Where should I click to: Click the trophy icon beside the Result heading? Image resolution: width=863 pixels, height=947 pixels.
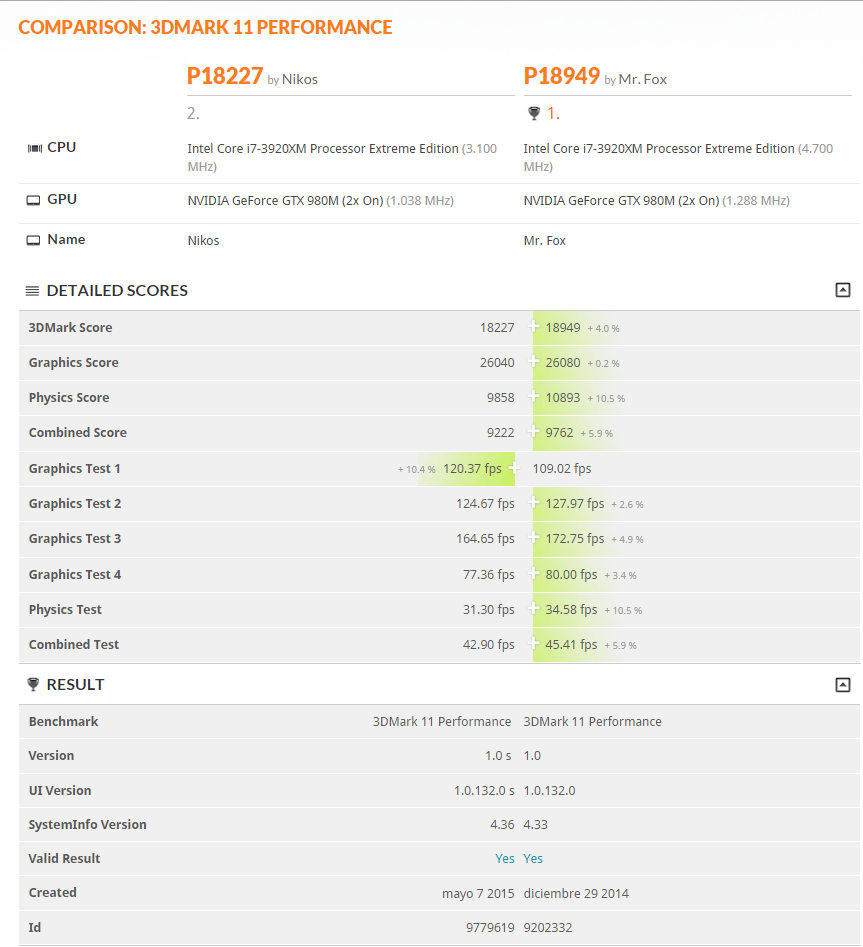[33, 685]
